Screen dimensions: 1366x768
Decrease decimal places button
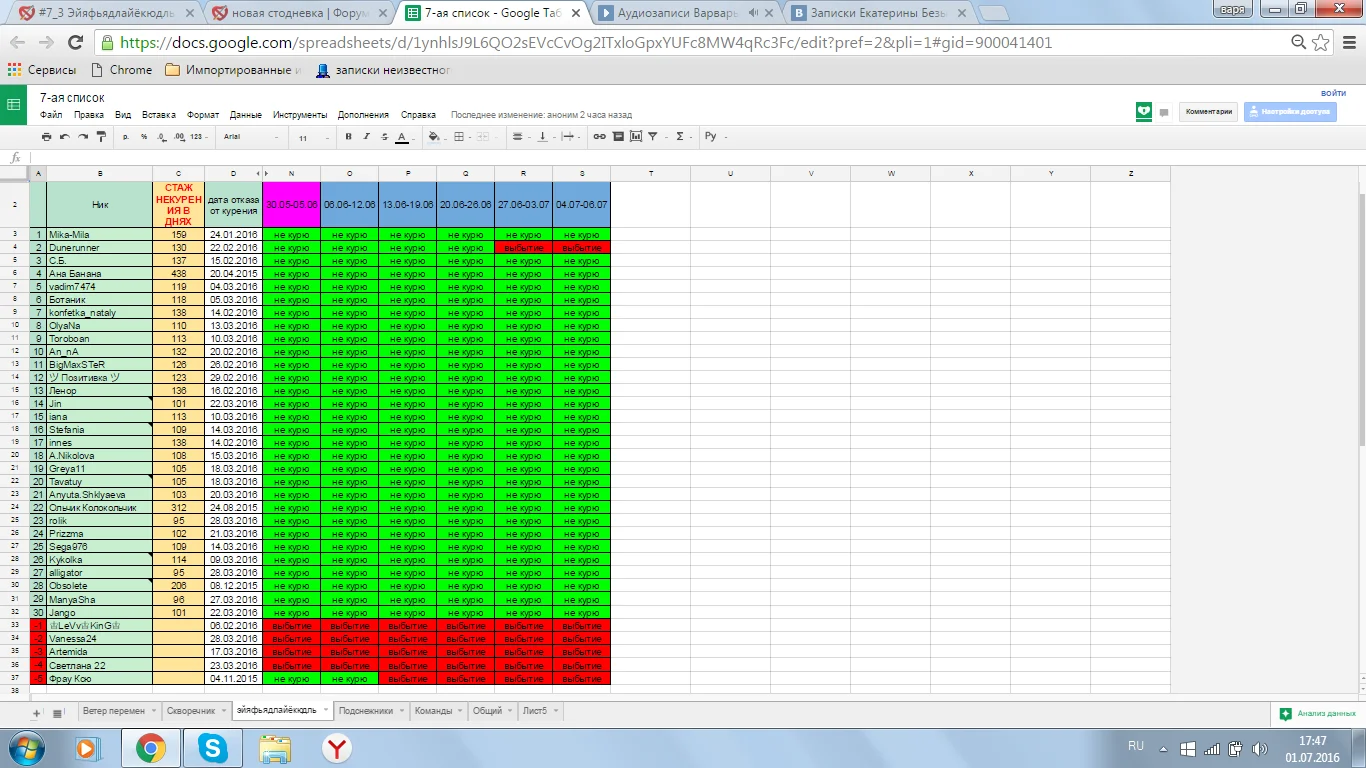[x=161, y=136]
